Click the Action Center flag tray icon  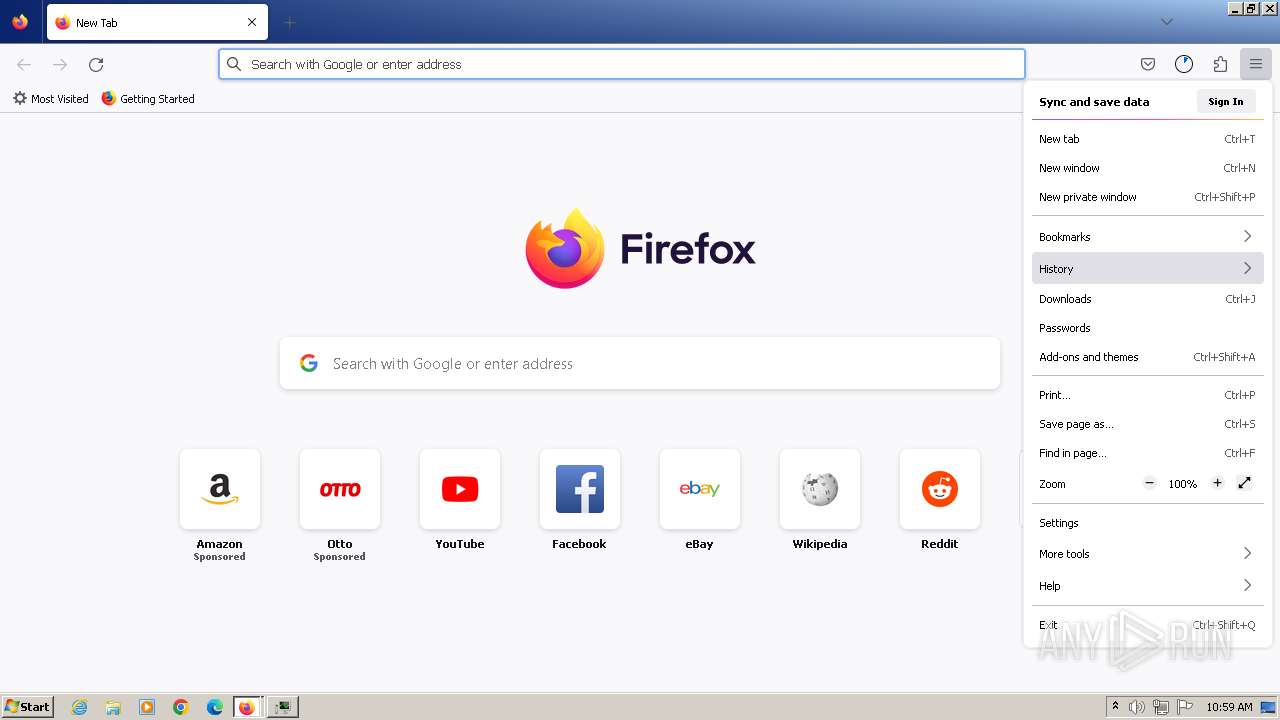[1185, 707]
